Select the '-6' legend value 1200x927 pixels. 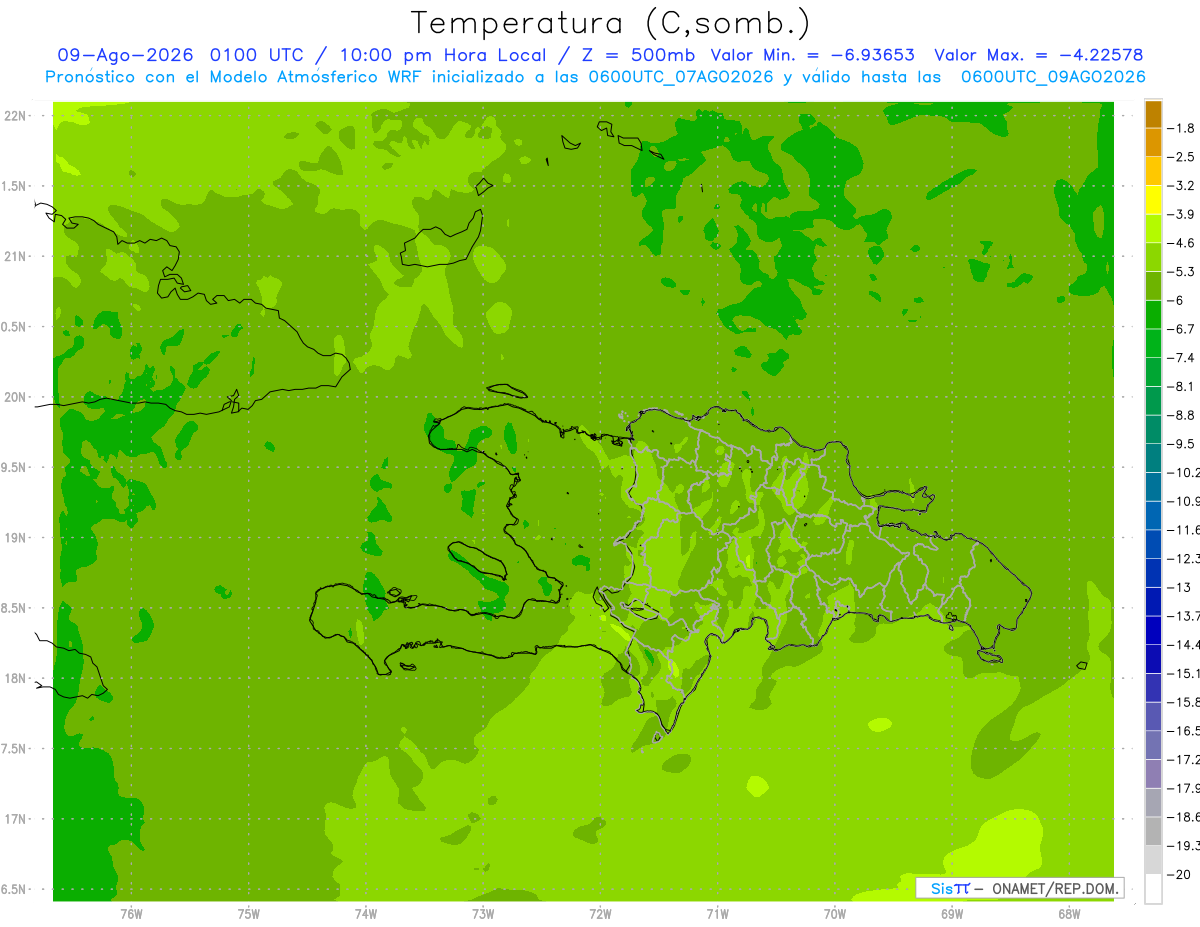point(1175,301)
